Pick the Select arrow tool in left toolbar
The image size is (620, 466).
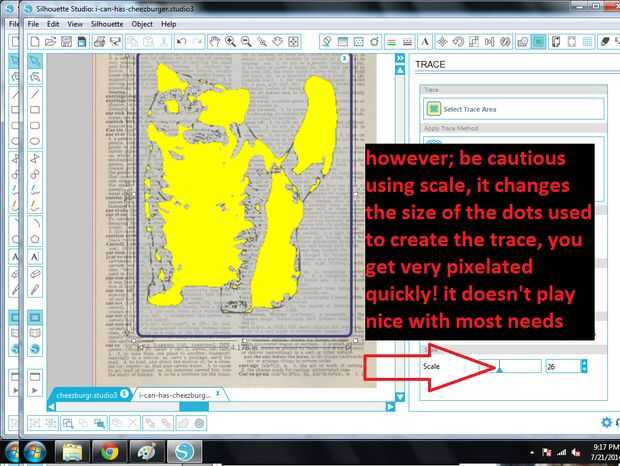point(35,61)
